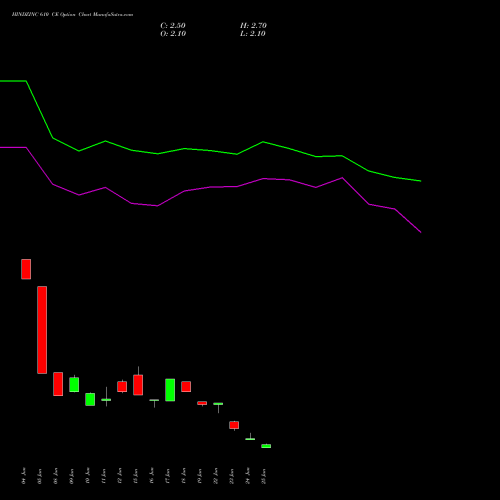
Task: Click the open value O: 2.10
Action: [173, 34]
